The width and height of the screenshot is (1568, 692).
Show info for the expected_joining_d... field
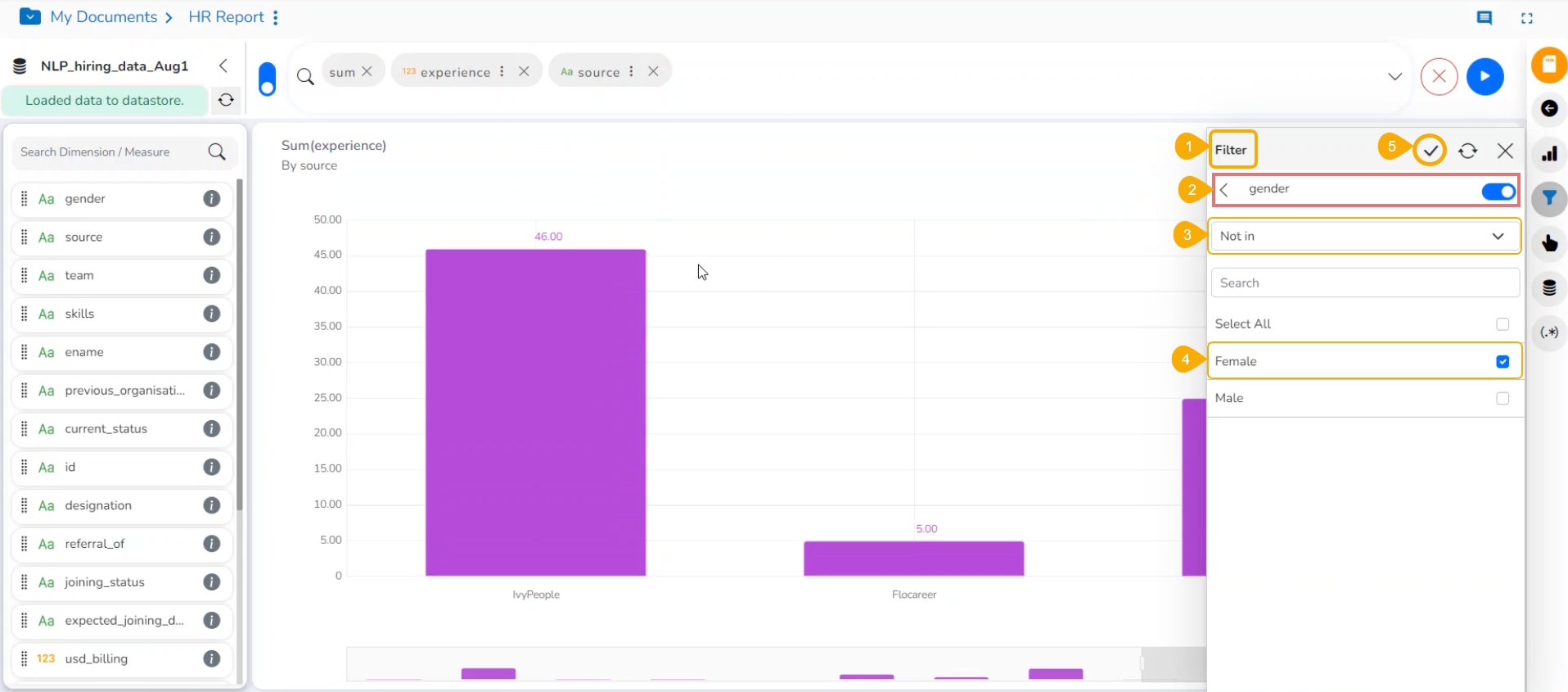click(212, 621)
